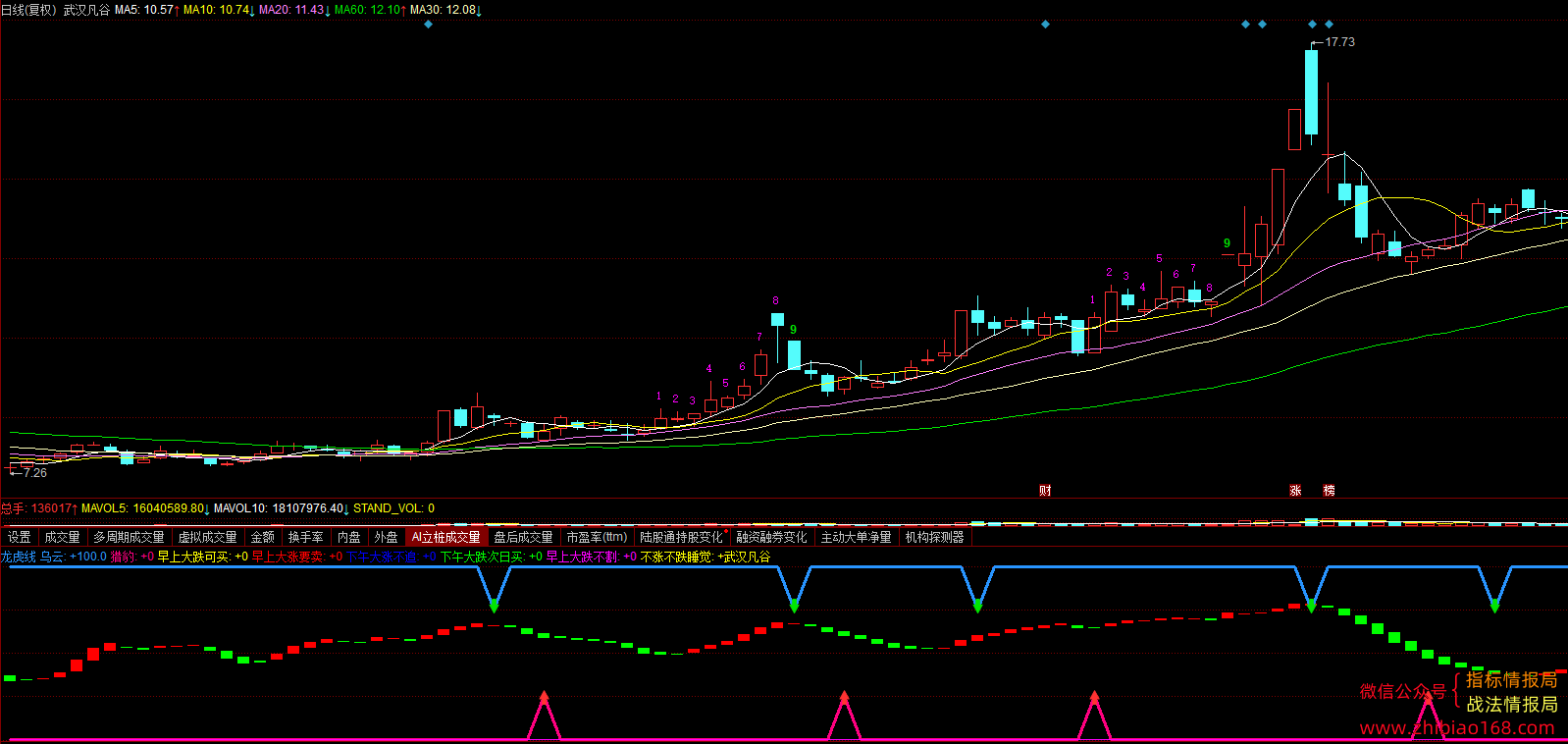
Task: Click the 日线(复权) period label
Action: click(x=29, y=10)
